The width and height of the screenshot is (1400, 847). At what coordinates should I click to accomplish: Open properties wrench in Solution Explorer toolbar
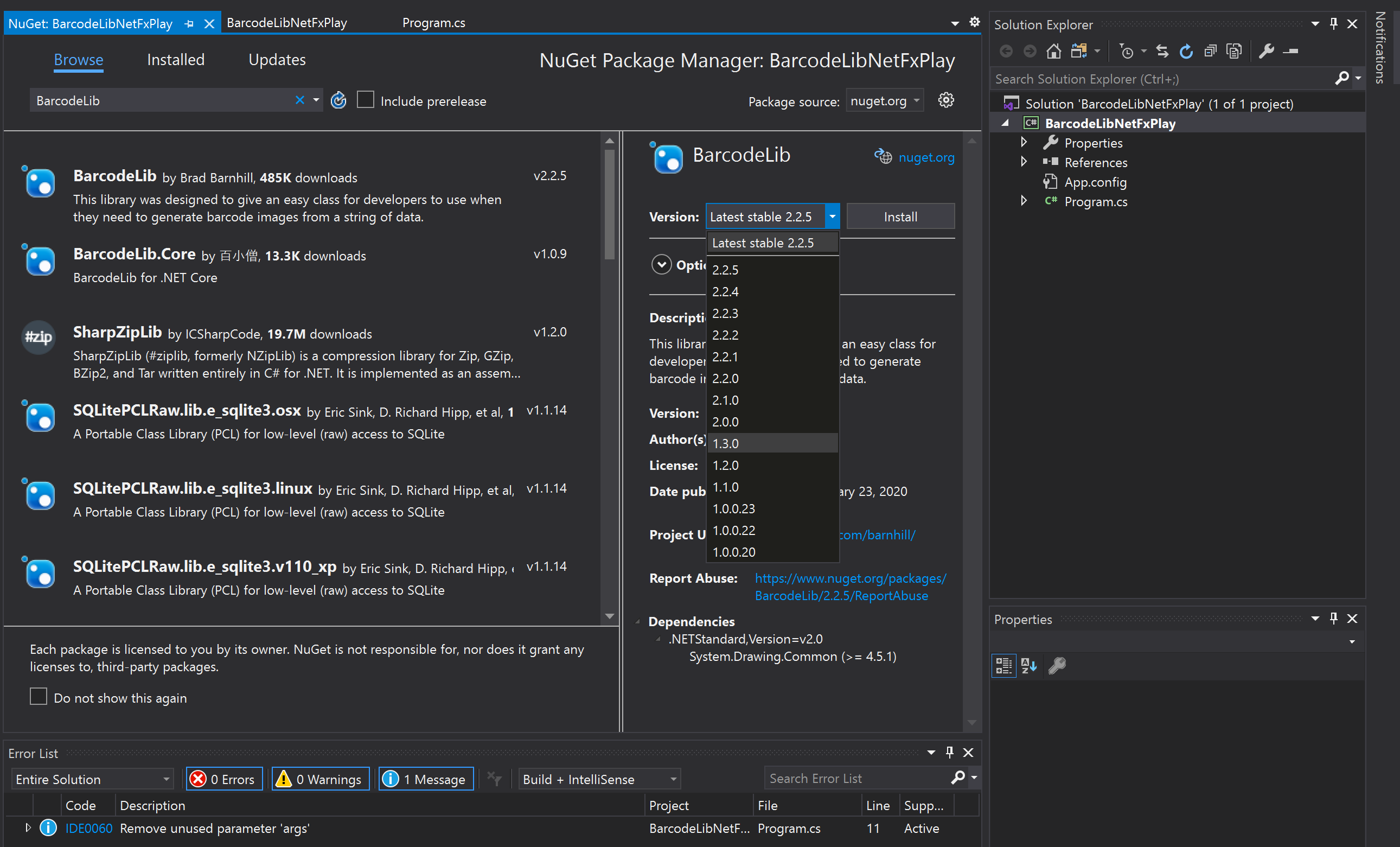1267,50
